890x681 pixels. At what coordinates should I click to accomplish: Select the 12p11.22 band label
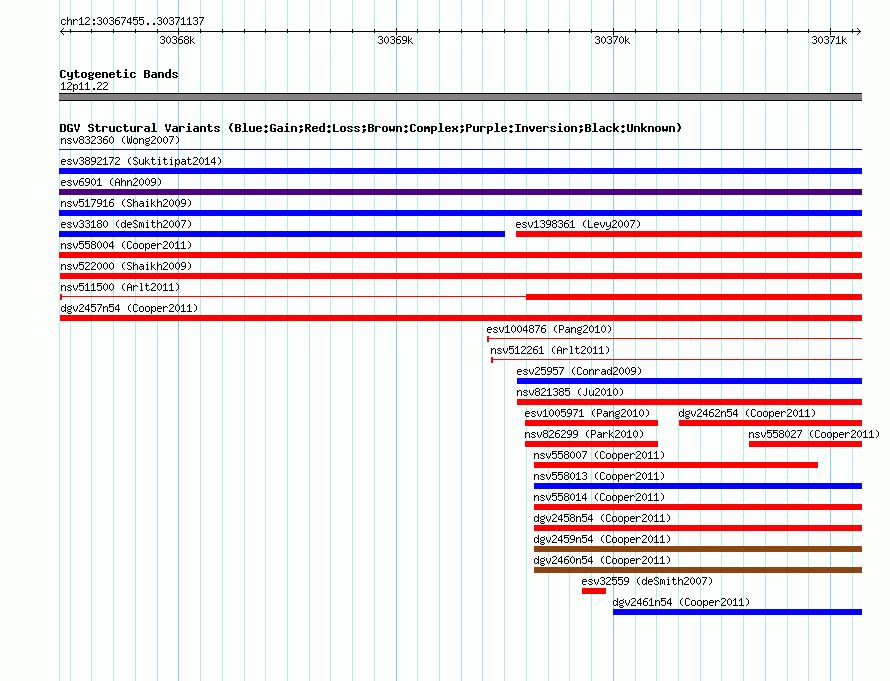[x=84, y=86]
